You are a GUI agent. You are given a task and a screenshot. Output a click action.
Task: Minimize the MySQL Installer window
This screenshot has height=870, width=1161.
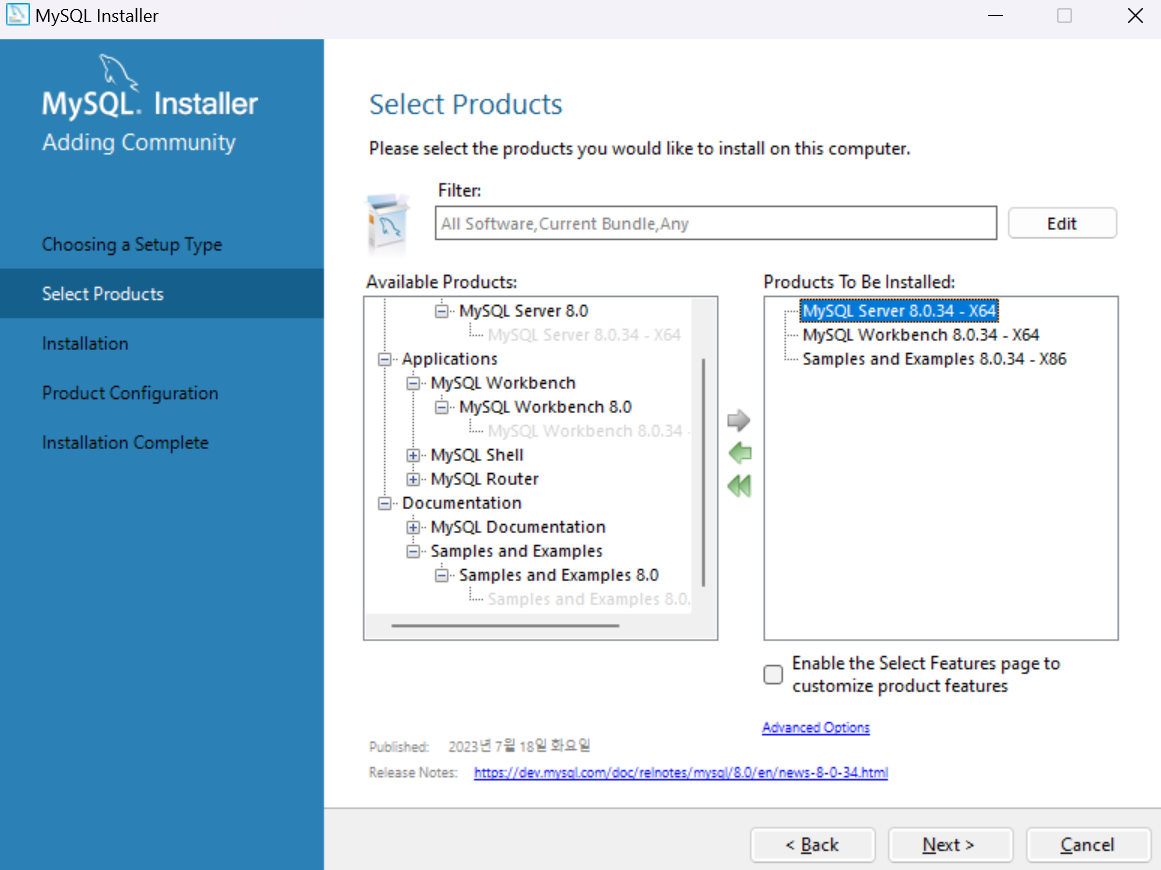pos(995,16)
